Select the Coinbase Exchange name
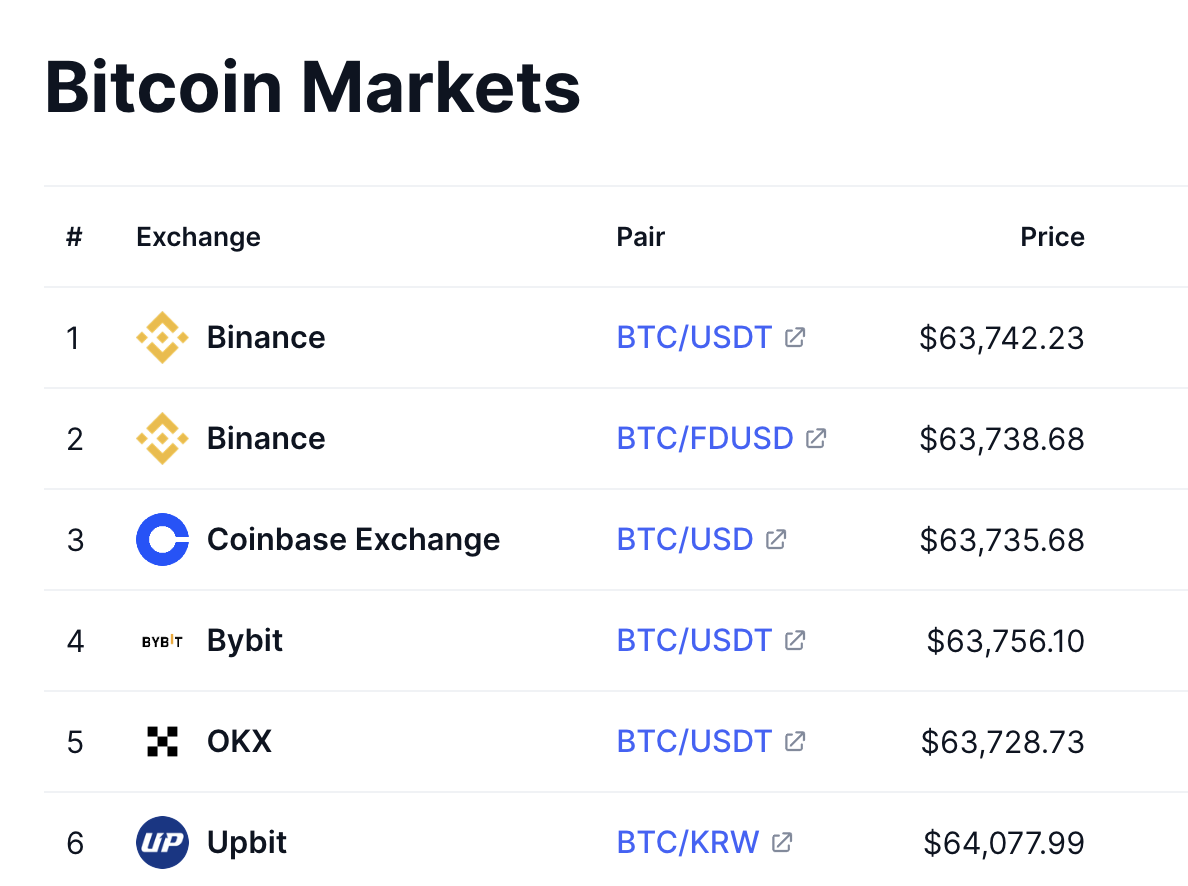The height and width of the screenshot is (886, 1188). click(x=353, y=540)
